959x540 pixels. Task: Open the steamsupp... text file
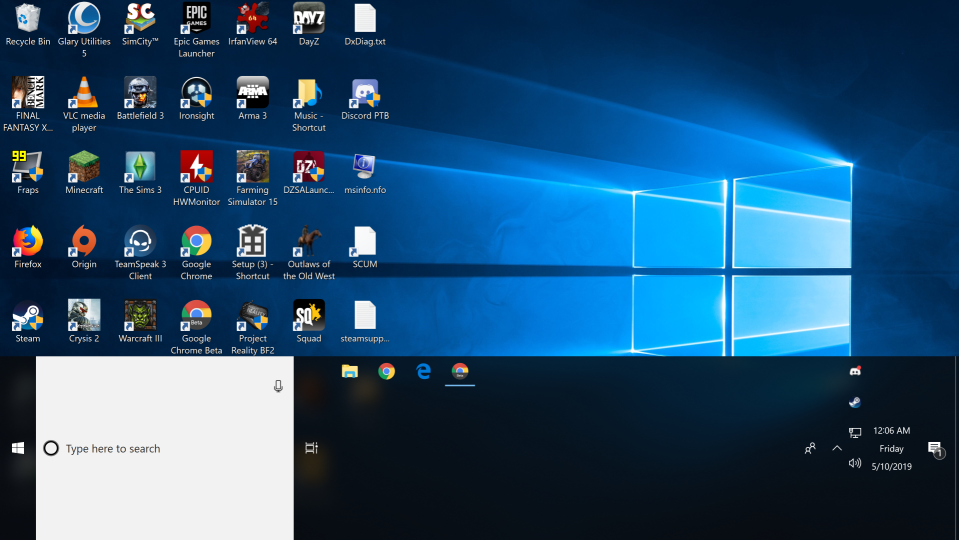(365, 321)
